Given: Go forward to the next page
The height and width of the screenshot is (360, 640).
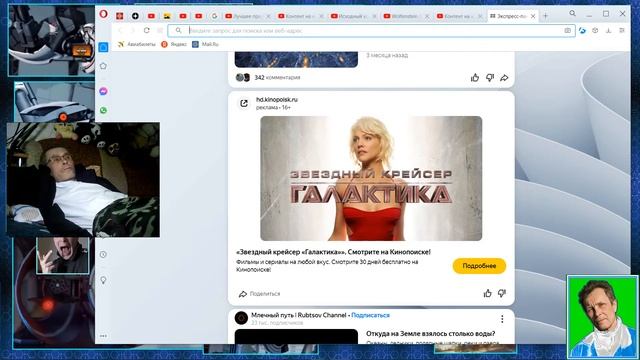Looking at the screenshot, I should (133, 30).
